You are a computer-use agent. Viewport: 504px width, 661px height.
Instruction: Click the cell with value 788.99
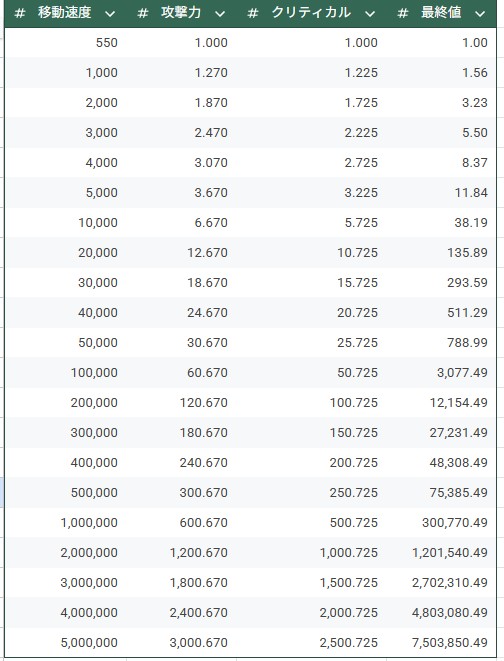pos(441,343)
